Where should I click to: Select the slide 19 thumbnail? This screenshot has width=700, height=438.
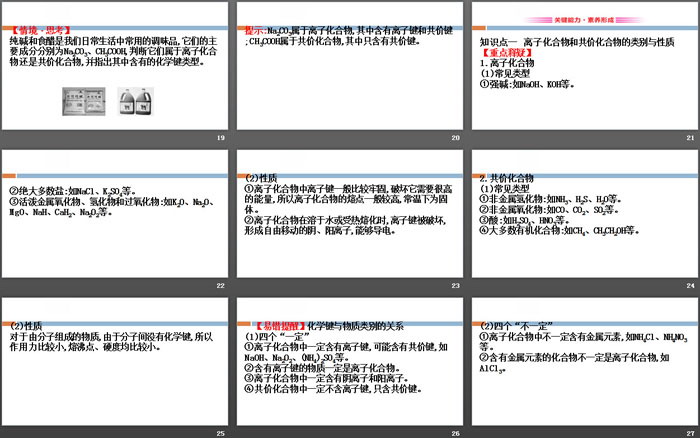click(x=115, y=70)
